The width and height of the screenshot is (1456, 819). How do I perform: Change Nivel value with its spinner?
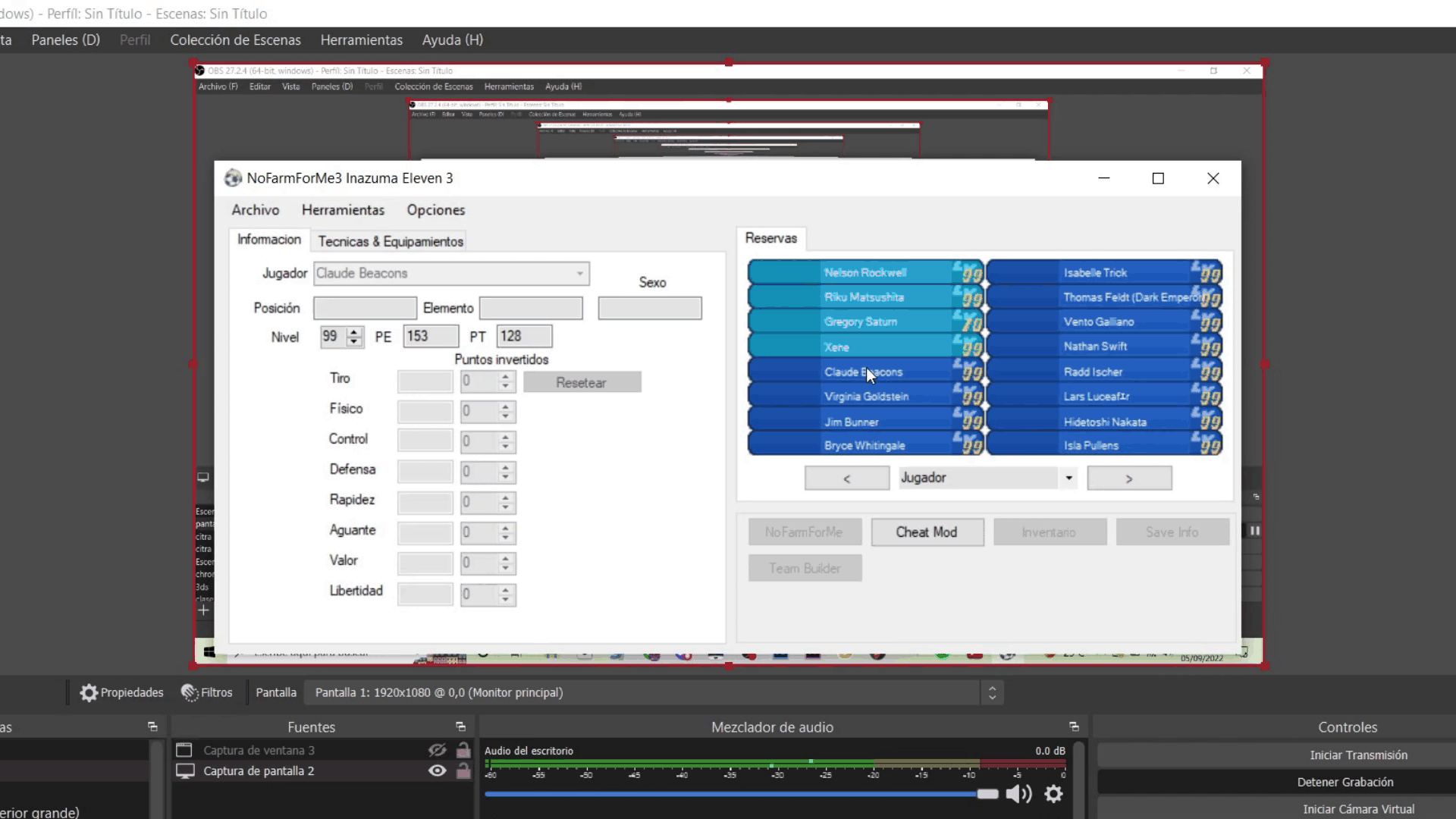coord(354,337)
